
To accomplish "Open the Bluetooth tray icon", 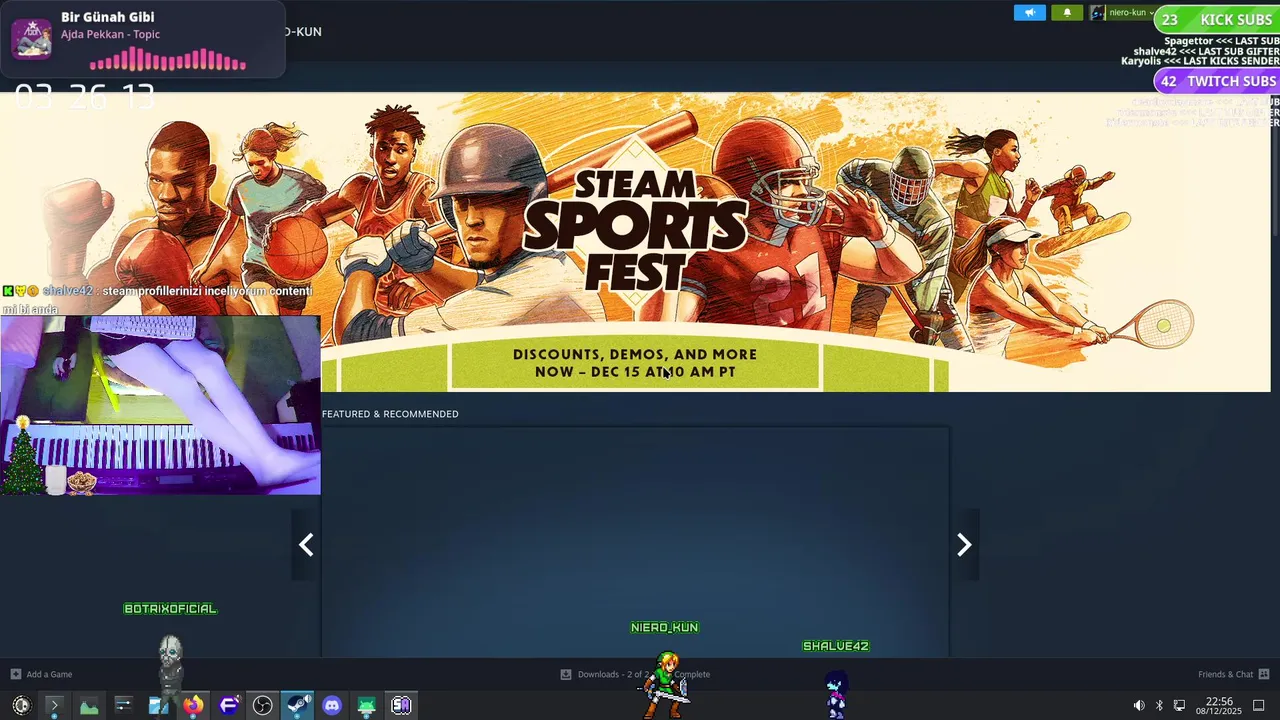I will click(1159, 705).
